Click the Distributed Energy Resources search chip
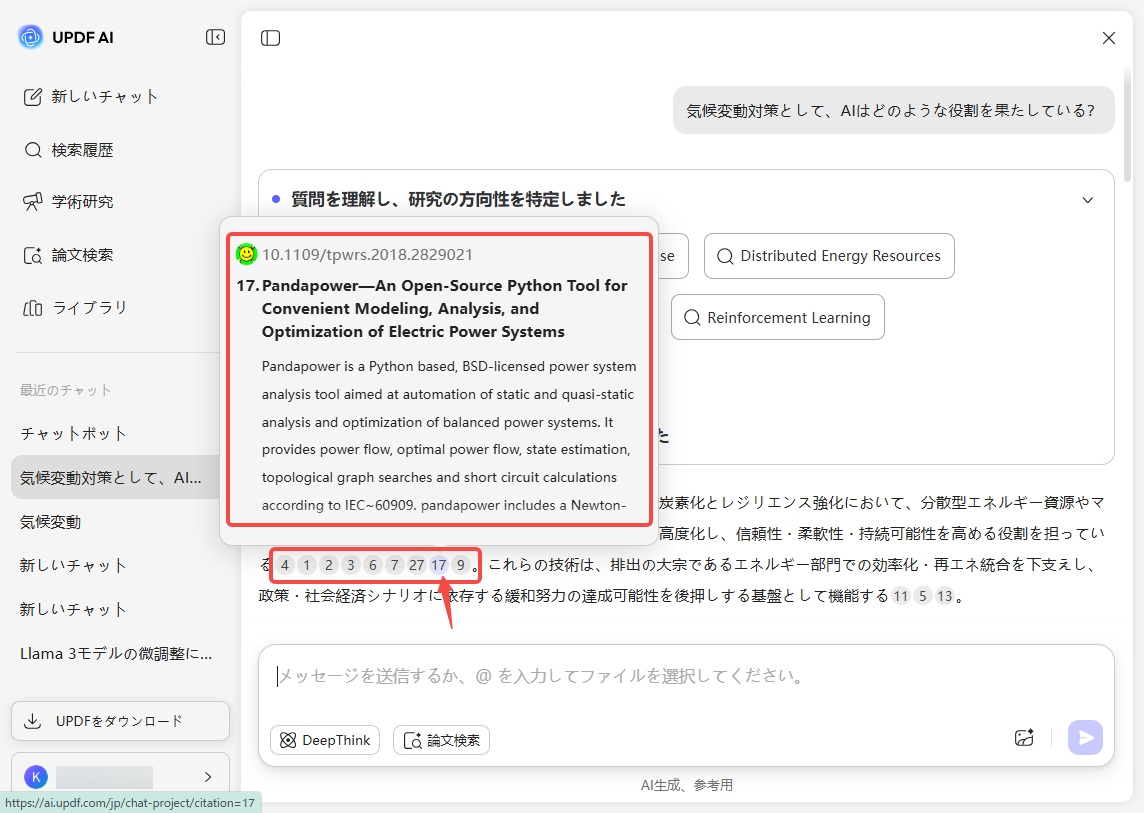Screen dimensions: 1144x813 coord(829,256)
